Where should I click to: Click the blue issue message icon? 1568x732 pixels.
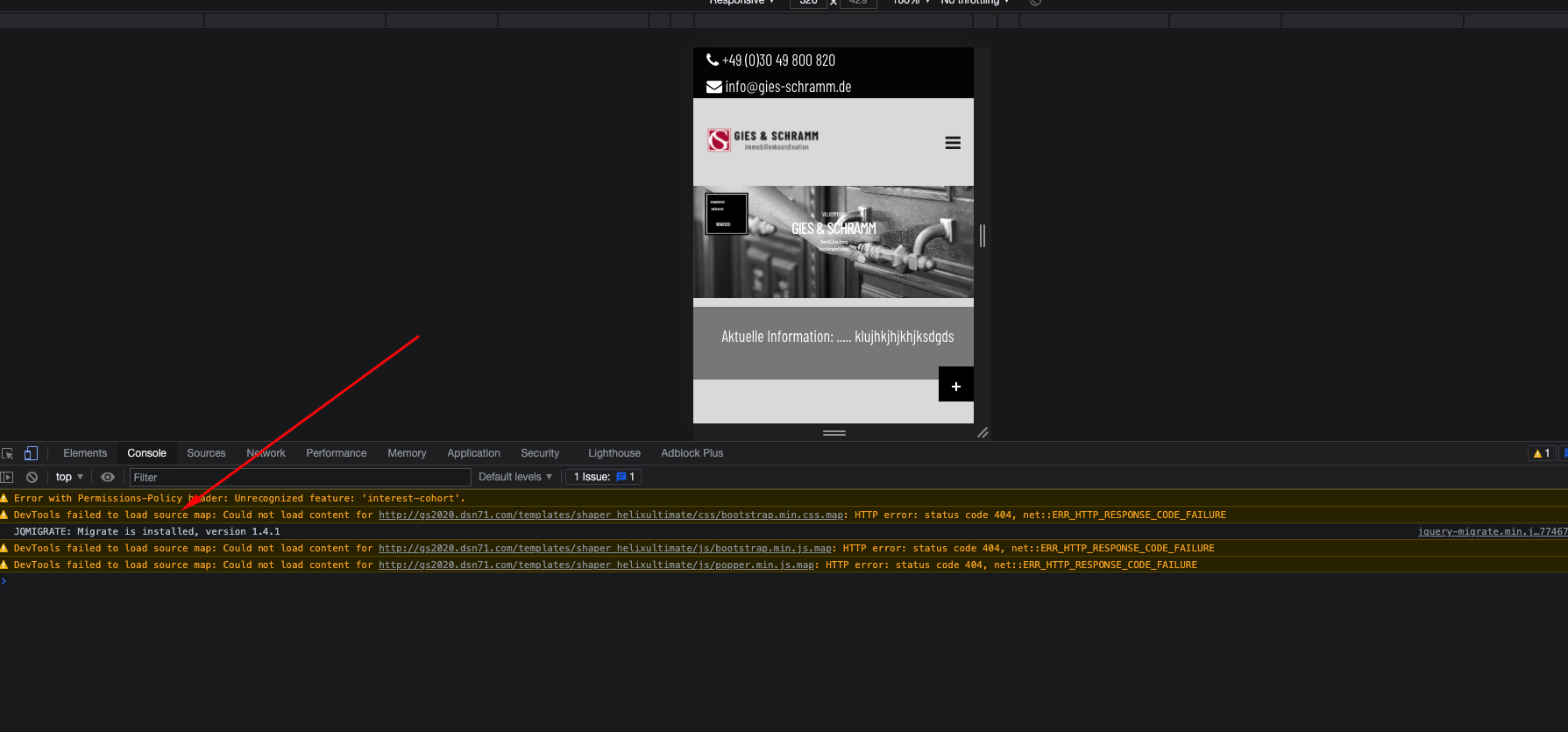tap(621, 477)
